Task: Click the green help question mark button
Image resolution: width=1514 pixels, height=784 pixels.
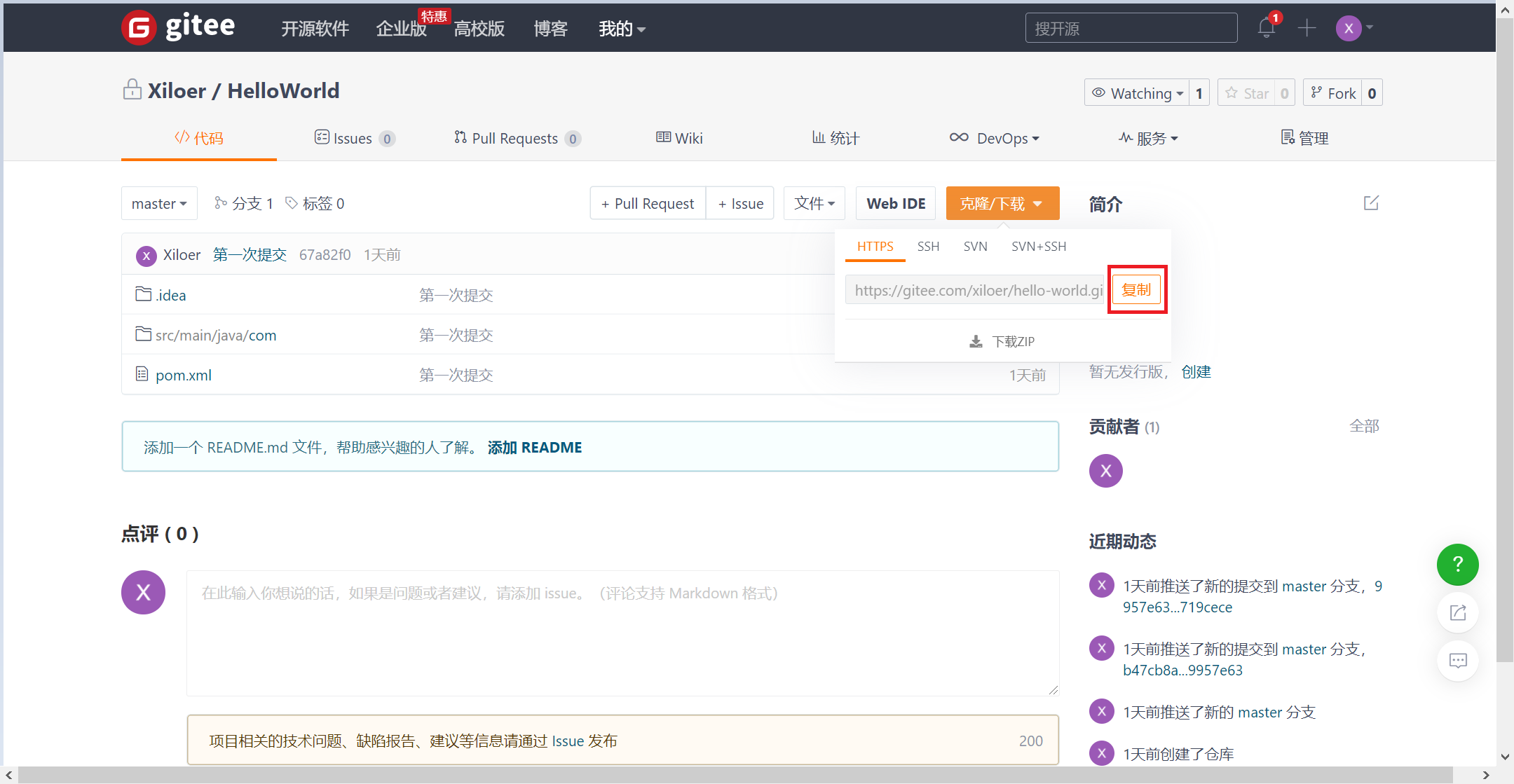Action: point(1457,564)
